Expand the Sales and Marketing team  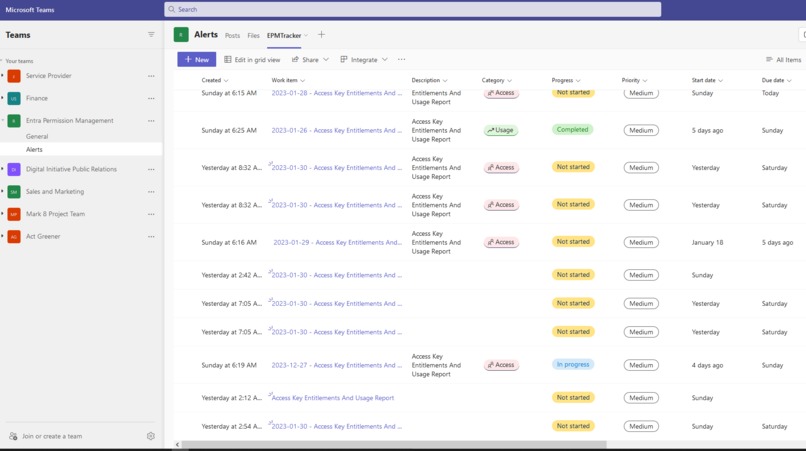3,192
